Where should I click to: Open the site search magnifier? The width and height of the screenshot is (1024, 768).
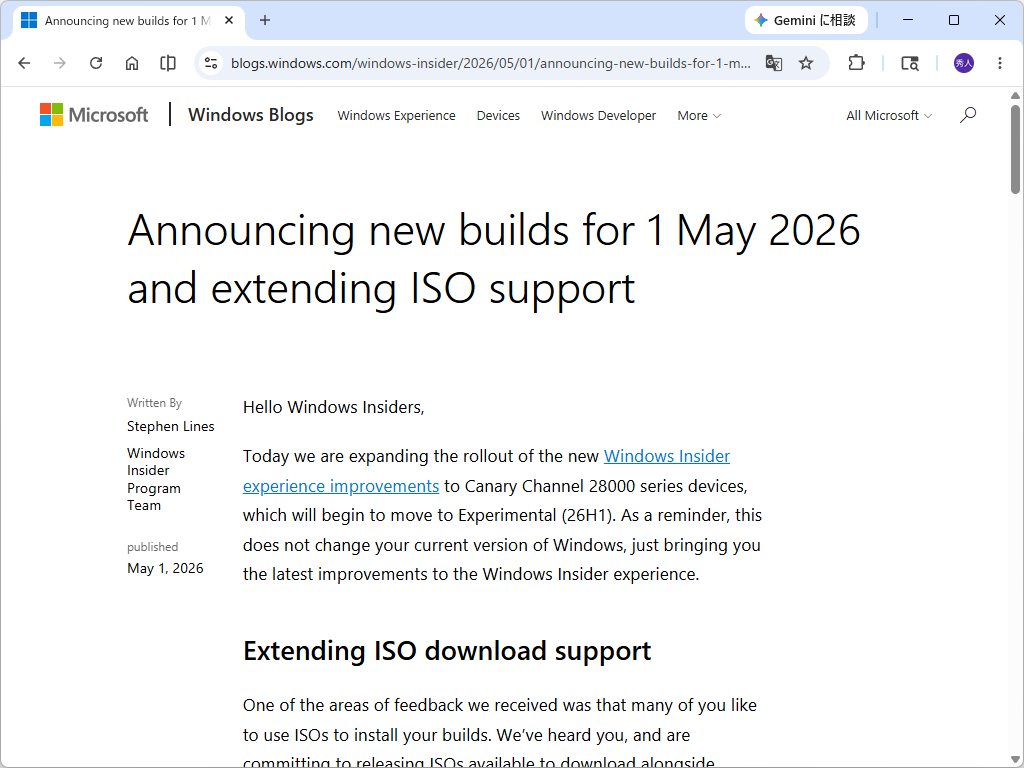click(x=968, y=115)
